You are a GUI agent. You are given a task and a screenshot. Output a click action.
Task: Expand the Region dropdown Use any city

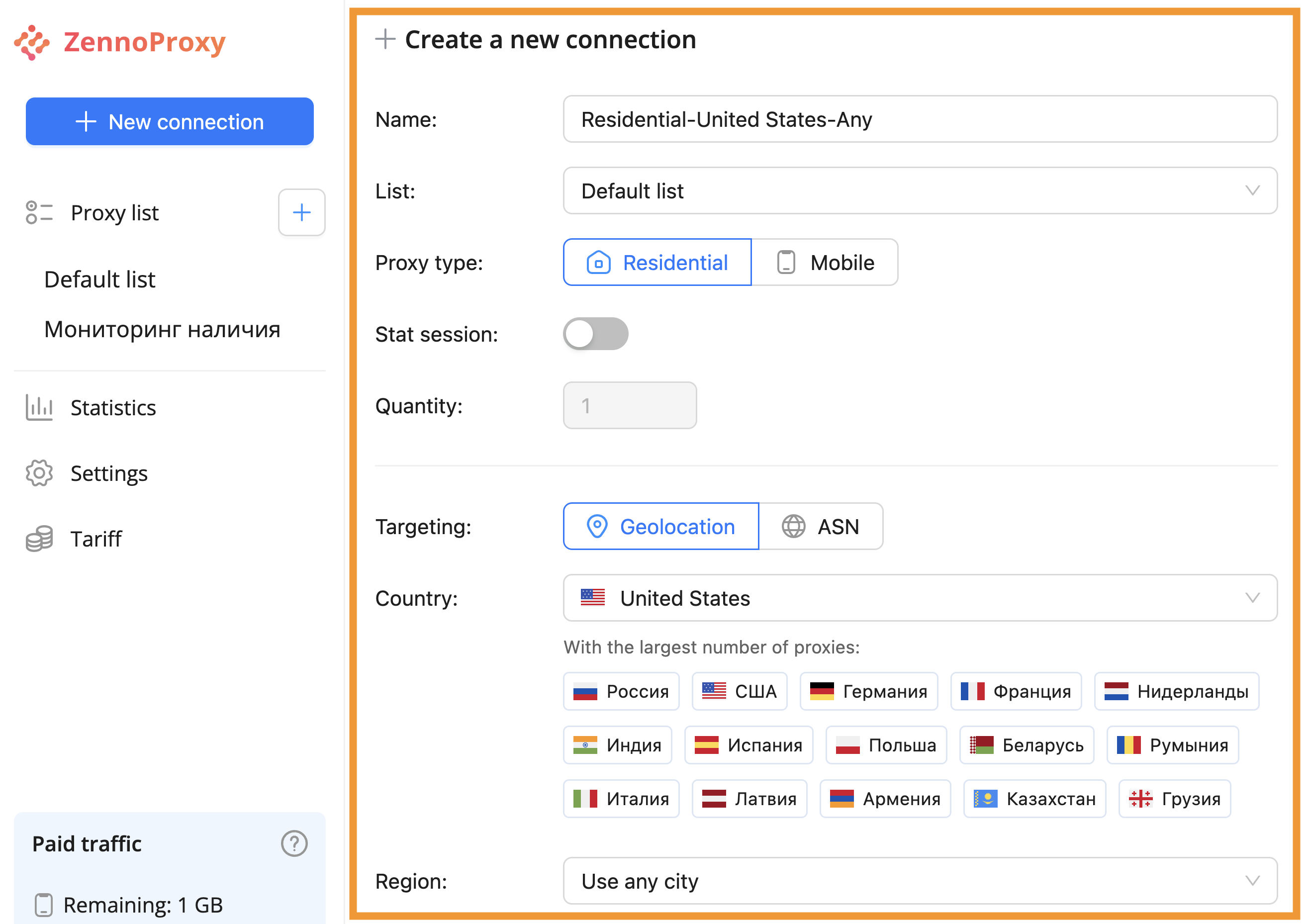click(x=920, y=881)
